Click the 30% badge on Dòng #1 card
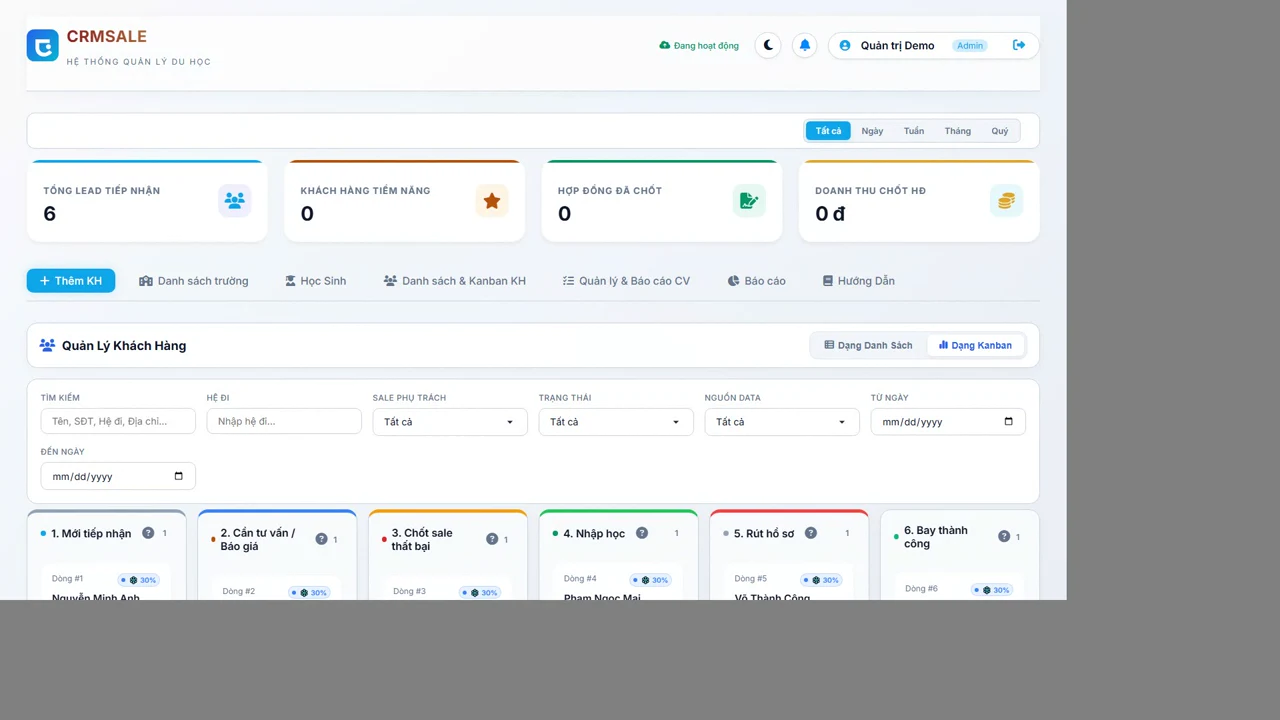1280x720 pixels. [139, 580]
